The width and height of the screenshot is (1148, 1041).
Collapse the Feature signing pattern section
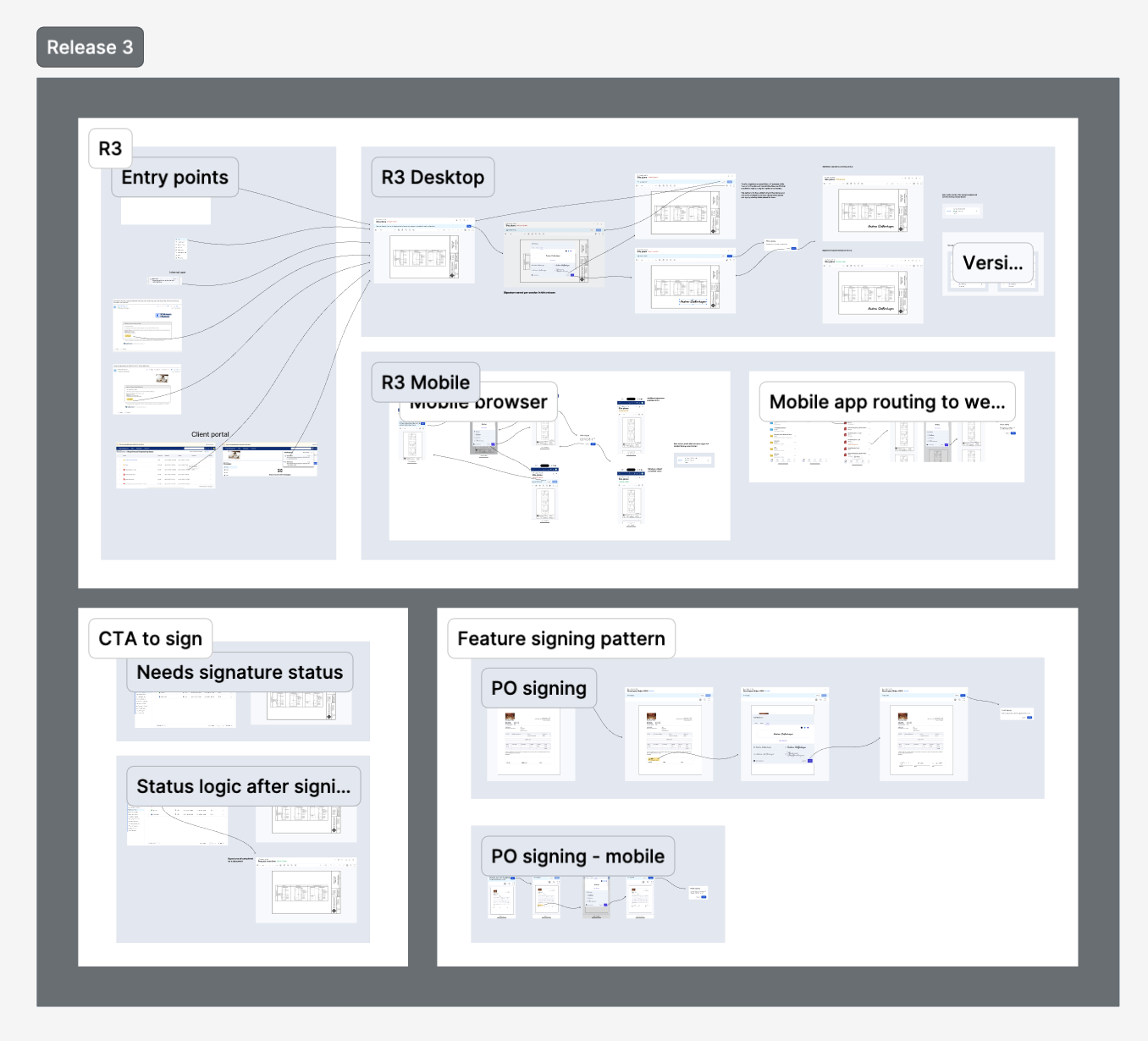tap(561, 638)
